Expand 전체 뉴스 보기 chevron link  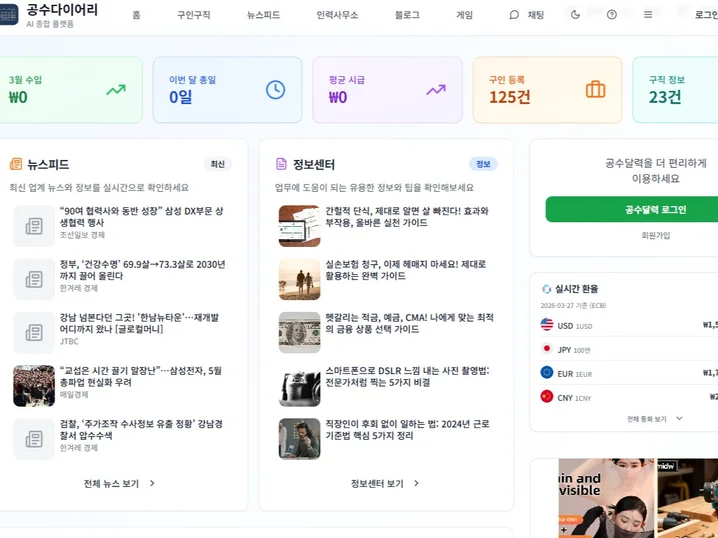(119, 483)
